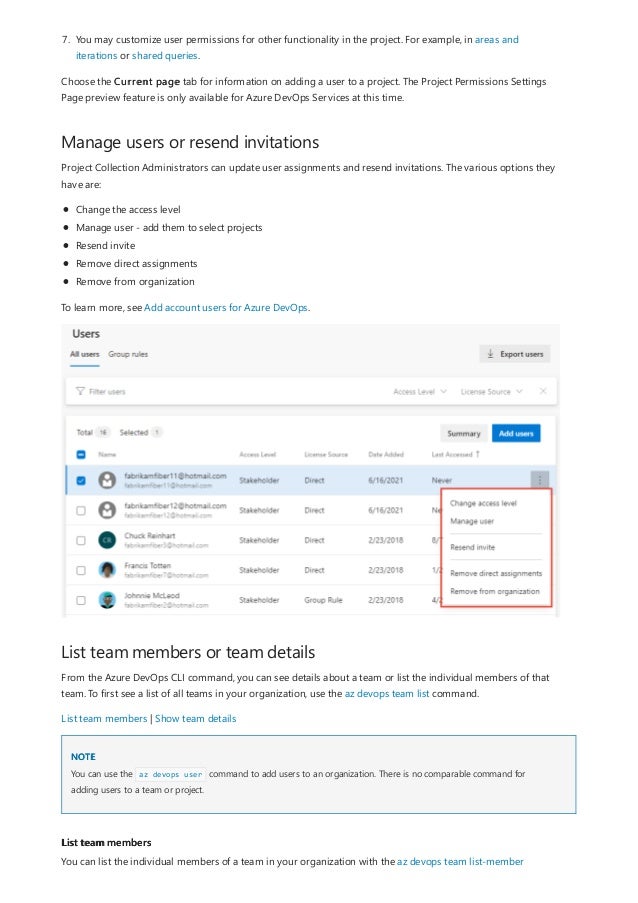Screen dimensions: 638x903
Task: Click the 'Chuck Reinhart' name text
Action: click(x=150, y=536)
